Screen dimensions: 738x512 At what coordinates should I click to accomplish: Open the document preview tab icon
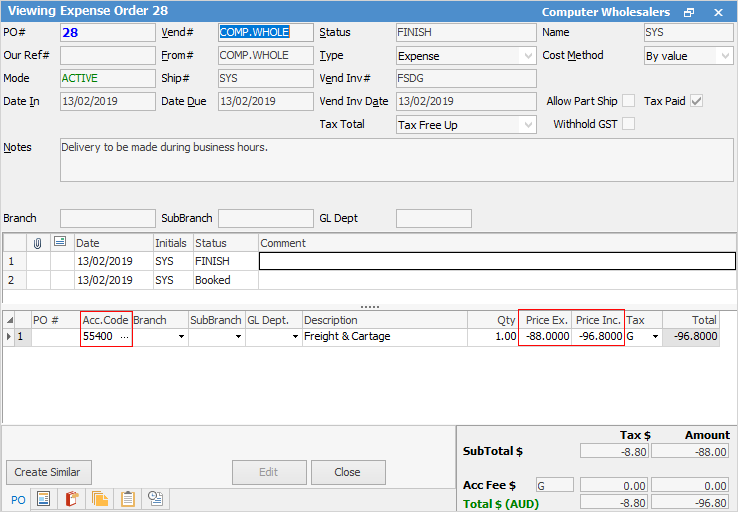(x=44, y=498)
